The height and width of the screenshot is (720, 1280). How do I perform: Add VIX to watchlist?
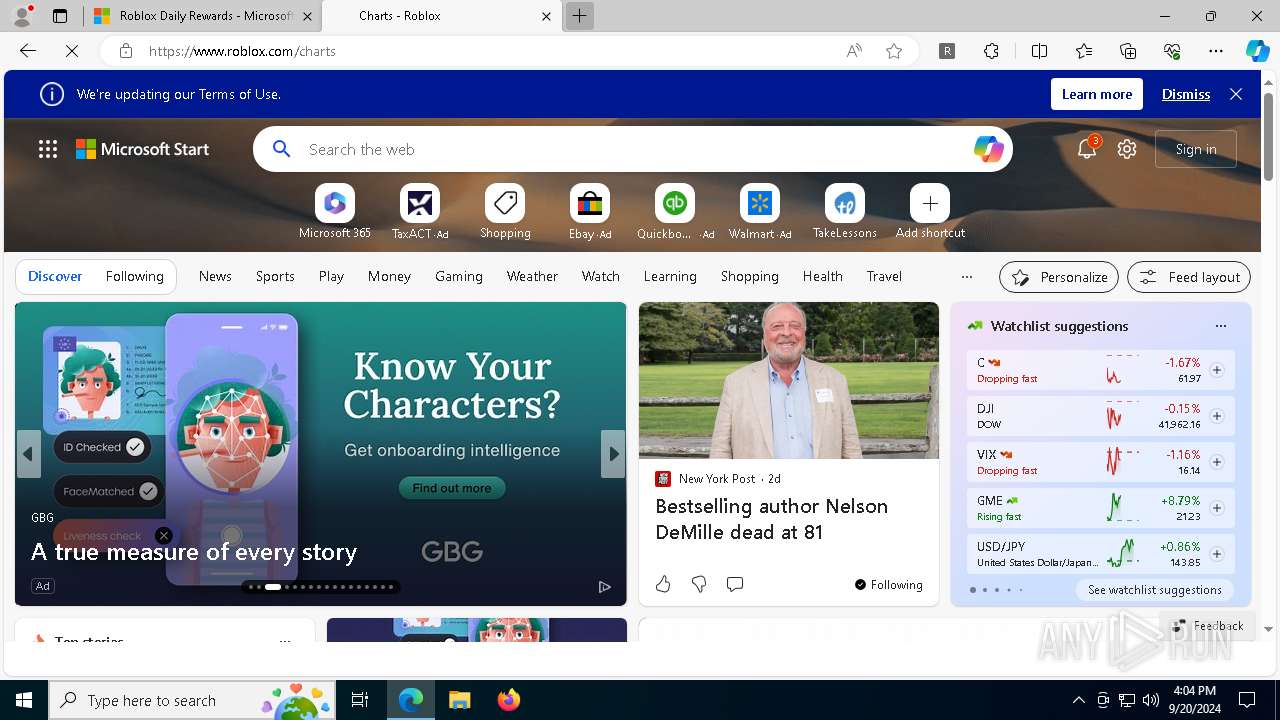(1217, 462)
